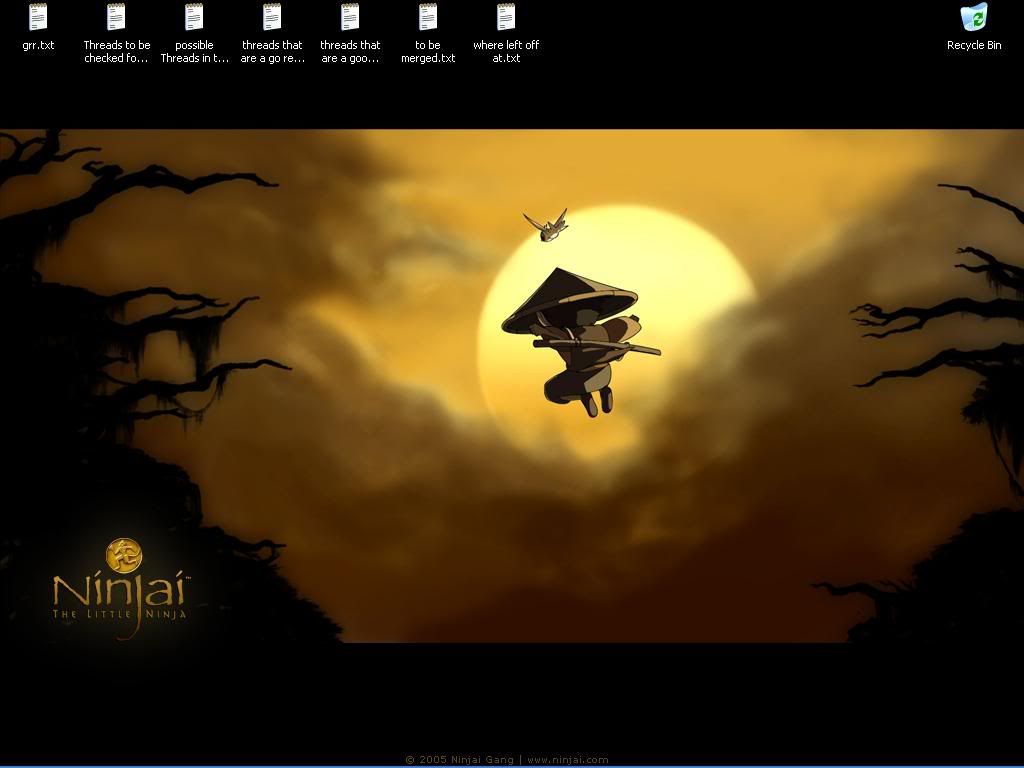The width and height of the screenshot is (1024, 768).
Task: Select the 'to be merged.txt' file icon
Action: click(428, 18)
